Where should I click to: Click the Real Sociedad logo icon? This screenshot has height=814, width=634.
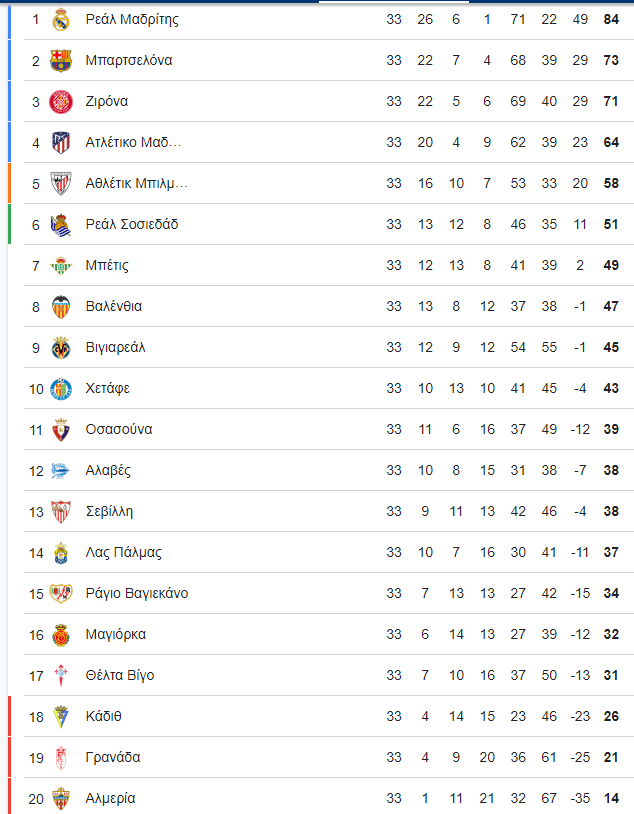61,224
